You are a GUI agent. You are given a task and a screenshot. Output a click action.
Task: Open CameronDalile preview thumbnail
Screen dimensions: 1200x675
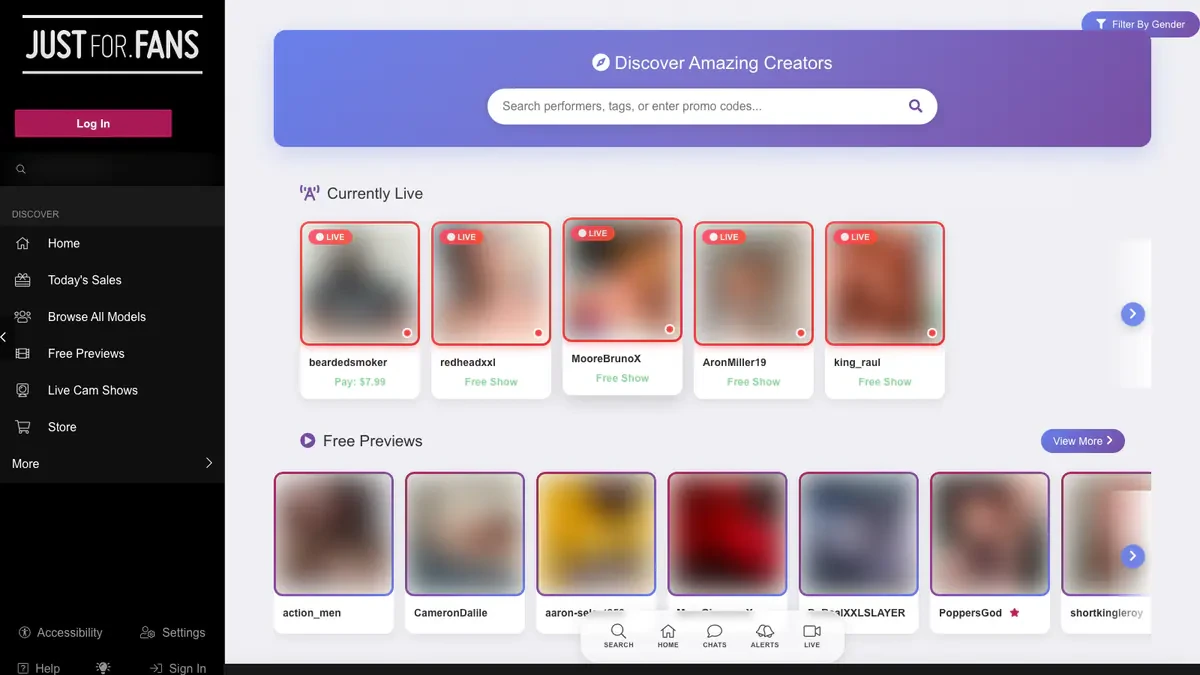click(465, 534)
